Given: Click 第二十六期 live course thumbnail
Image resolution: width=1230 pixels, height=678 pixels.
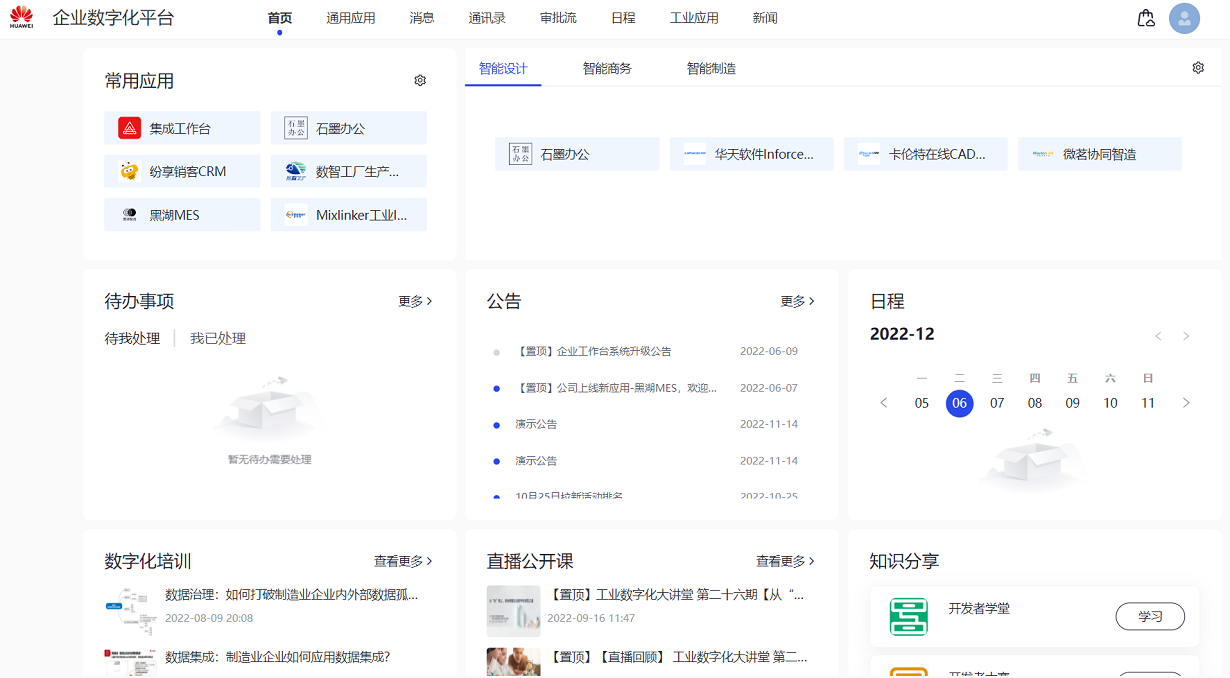Looking at the screenshot, I should pos(513,611).
